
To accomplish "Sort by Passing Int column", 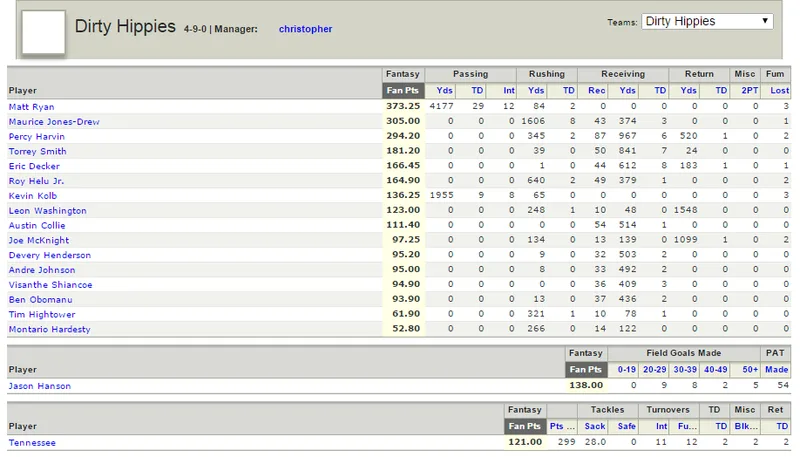I will 509,90.
